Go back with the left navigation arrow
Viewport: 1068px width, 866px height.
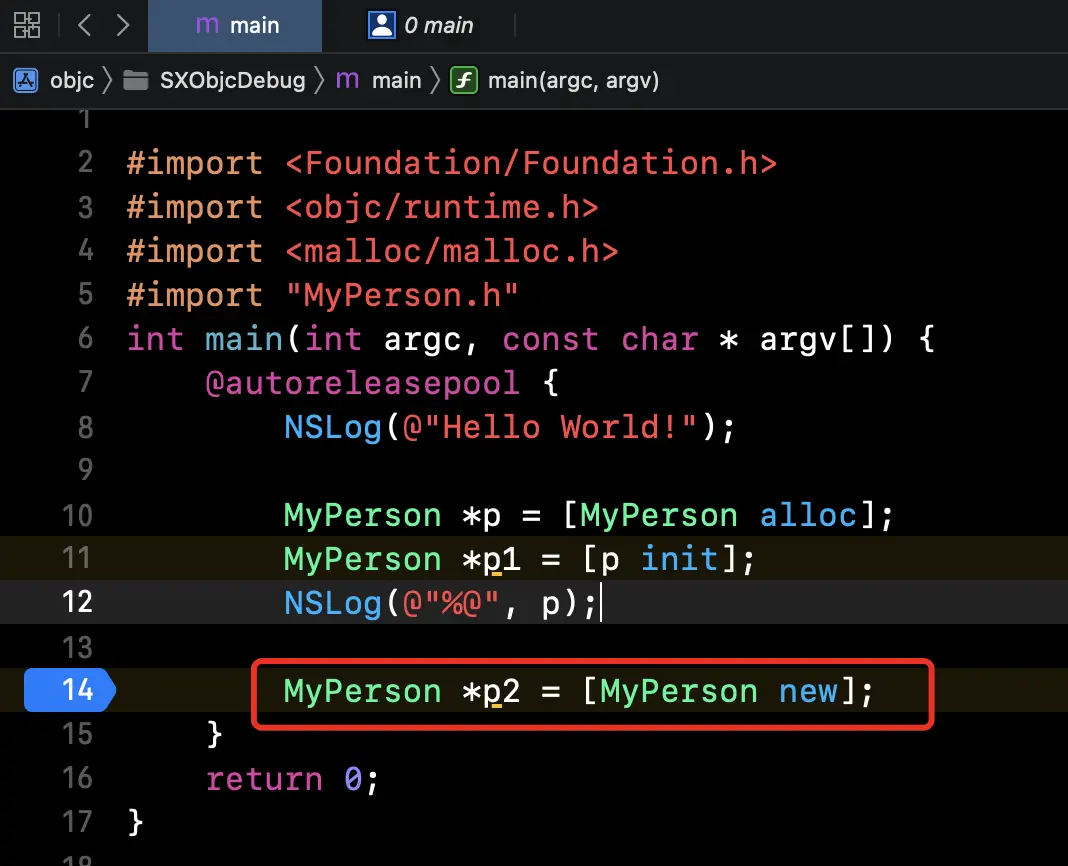(x=85, y=25)
